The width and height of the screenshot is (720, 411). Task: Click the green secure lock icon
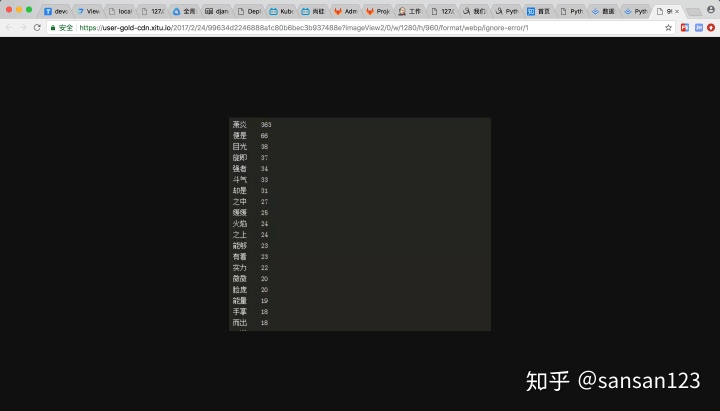(x=53, y=28)
